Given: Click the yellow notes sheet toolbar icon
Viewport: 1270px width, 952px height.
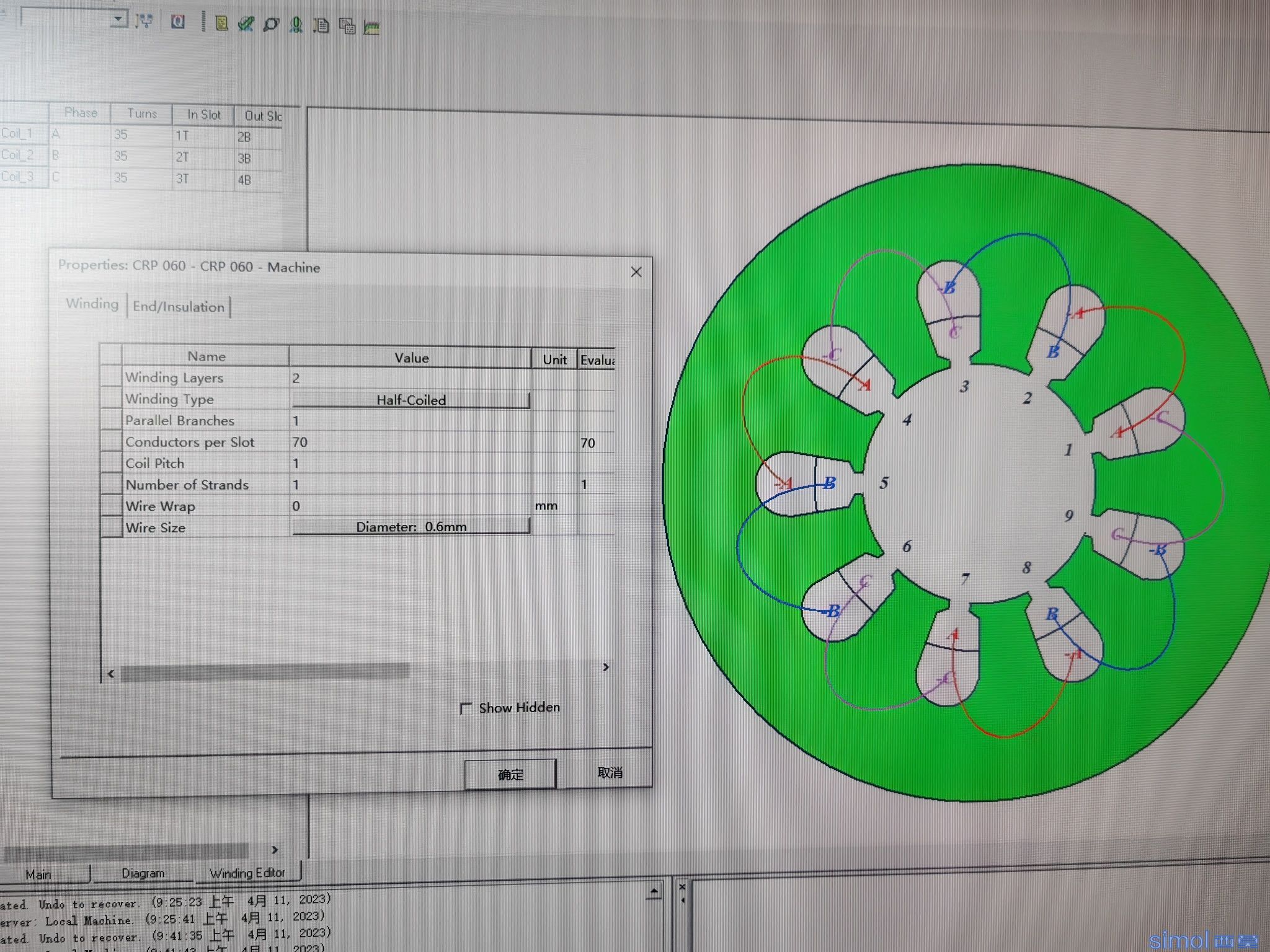Looking at the screenshot, I should (x=221, y=24).
